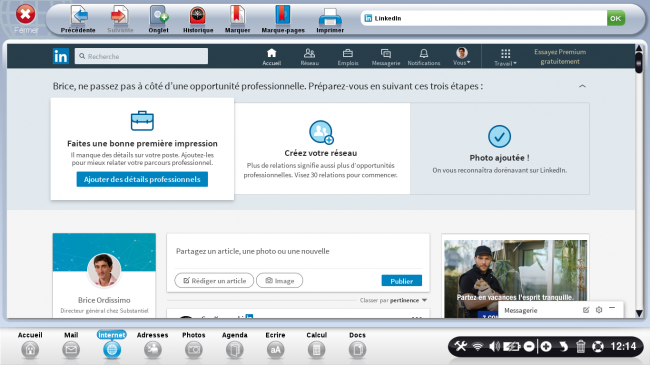The image size is (650, 365).
Task: Minimize the Messagerie chat panel
Action: 612,308
